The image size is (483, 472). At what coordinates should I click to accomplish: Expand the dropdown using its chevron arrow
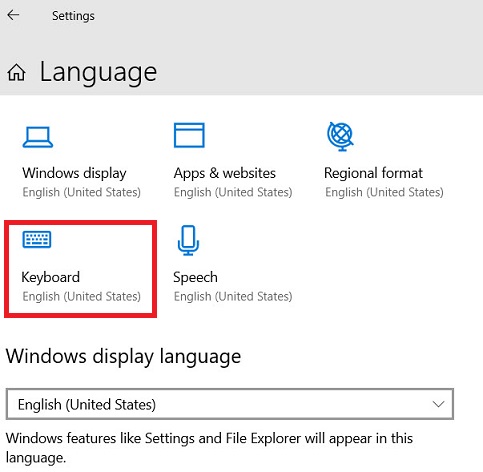[438, 404]
